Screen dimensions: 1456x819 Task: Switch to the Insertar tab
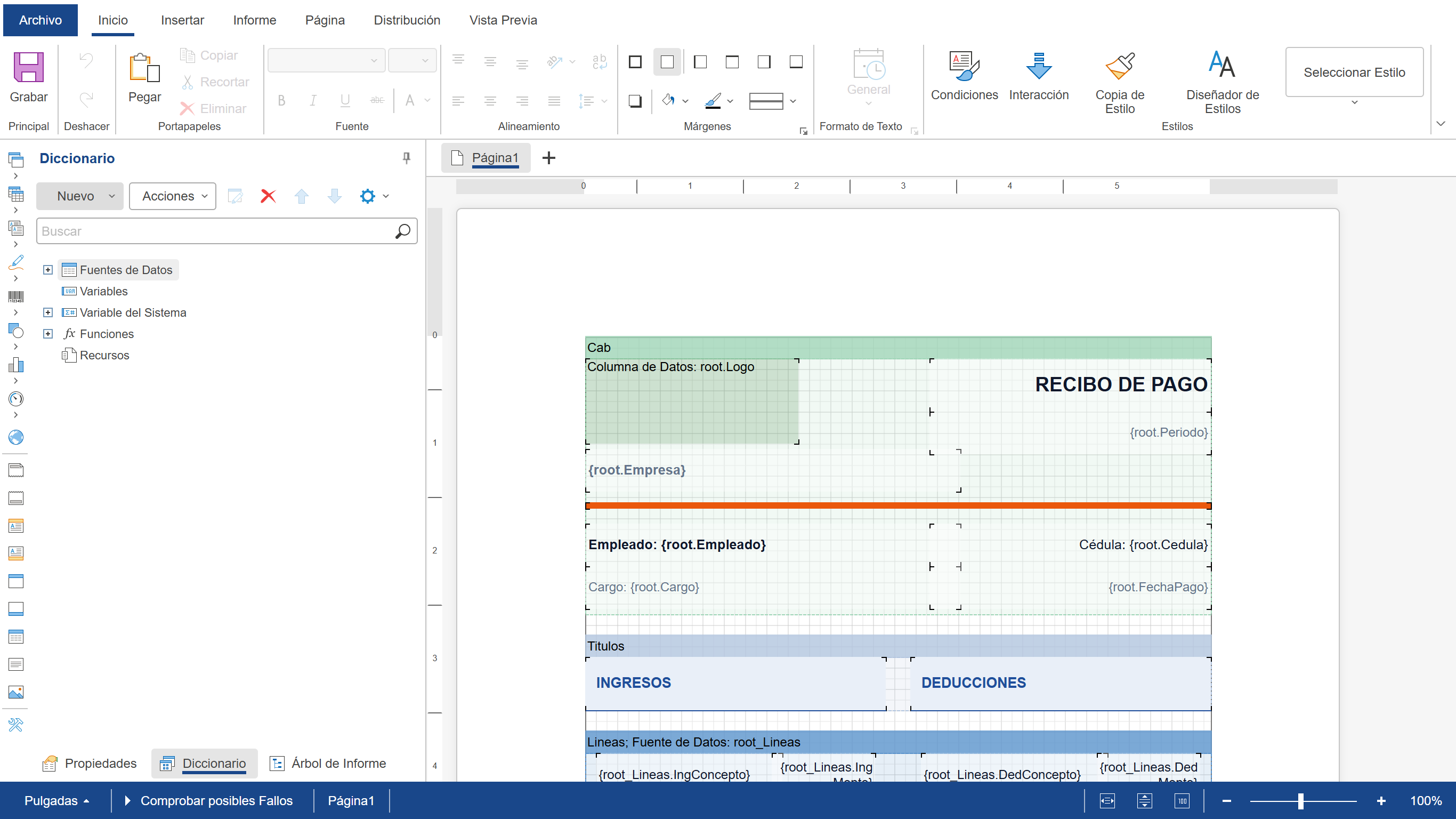tap(182, 20)
